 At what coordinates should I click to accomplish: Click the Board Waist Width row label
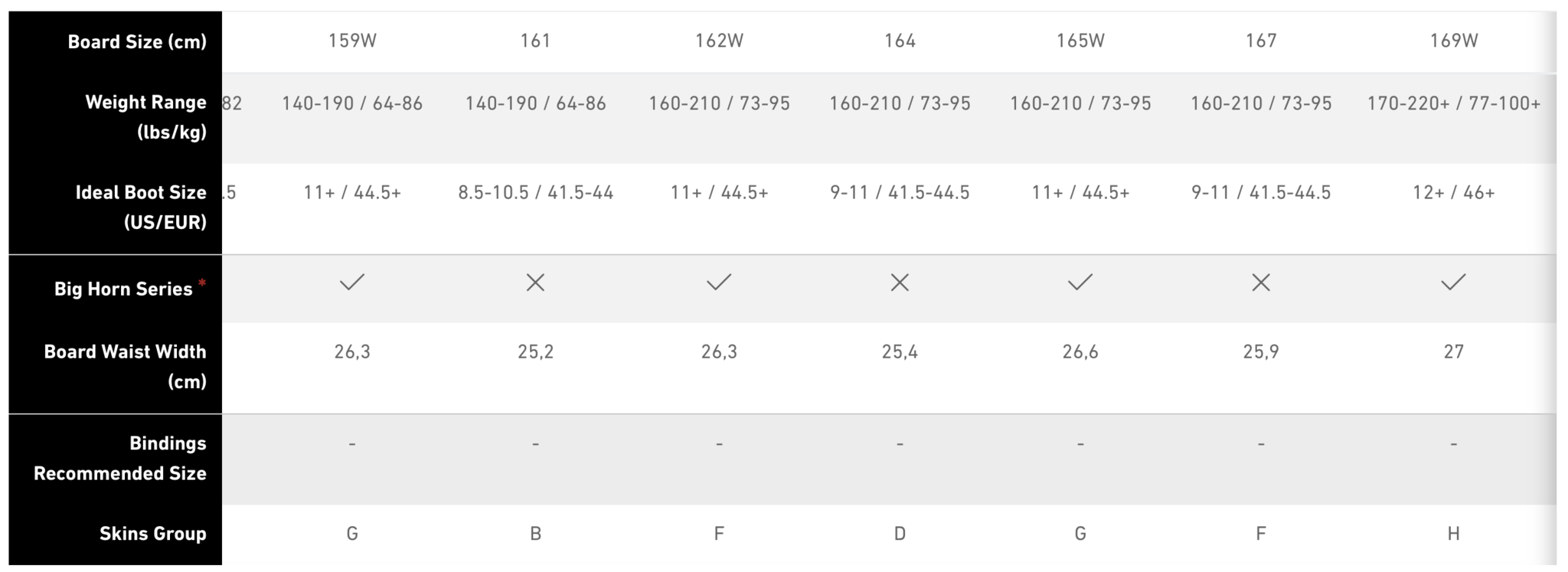coord(126,366)
